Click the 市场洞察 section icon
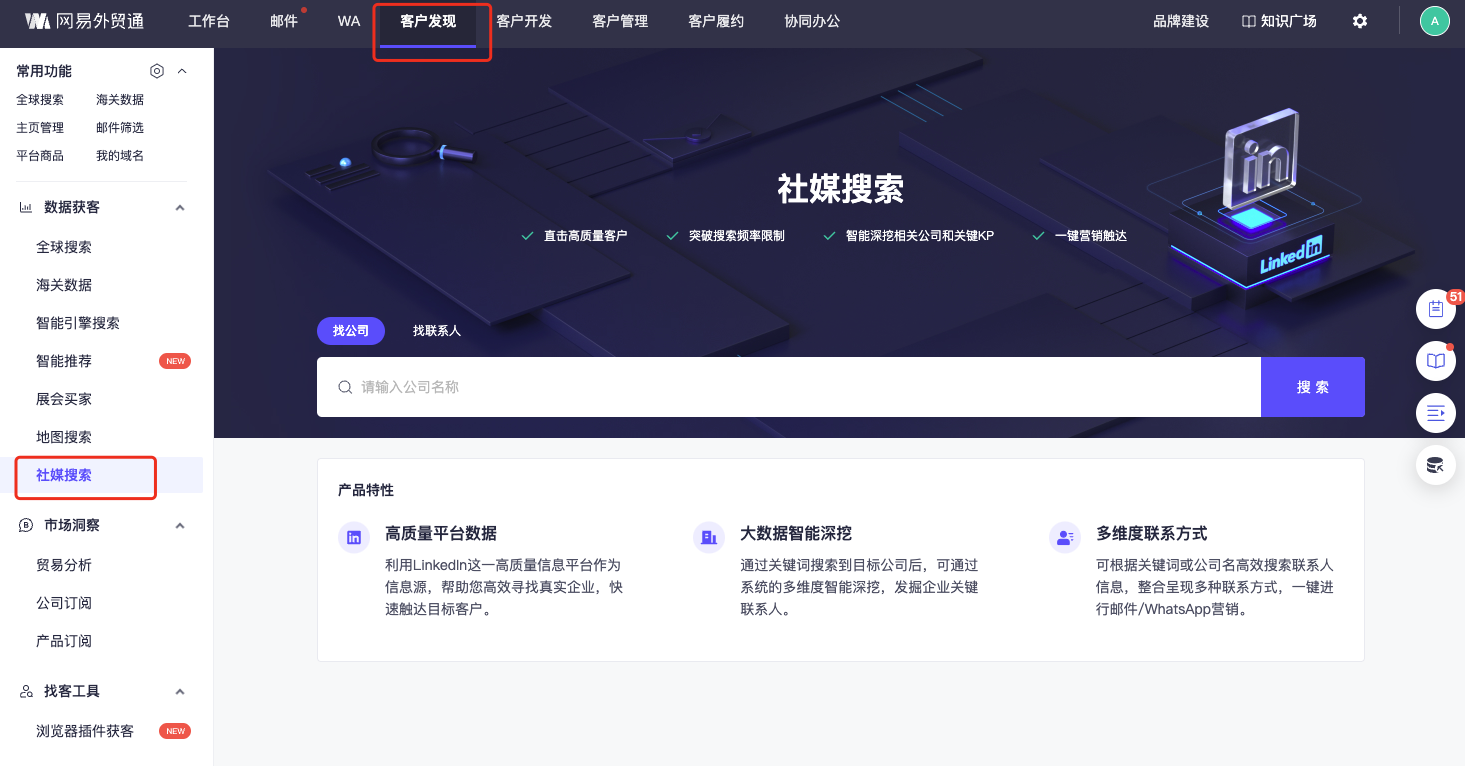This screenshot has width=1465, height=766. coord(26,525)
